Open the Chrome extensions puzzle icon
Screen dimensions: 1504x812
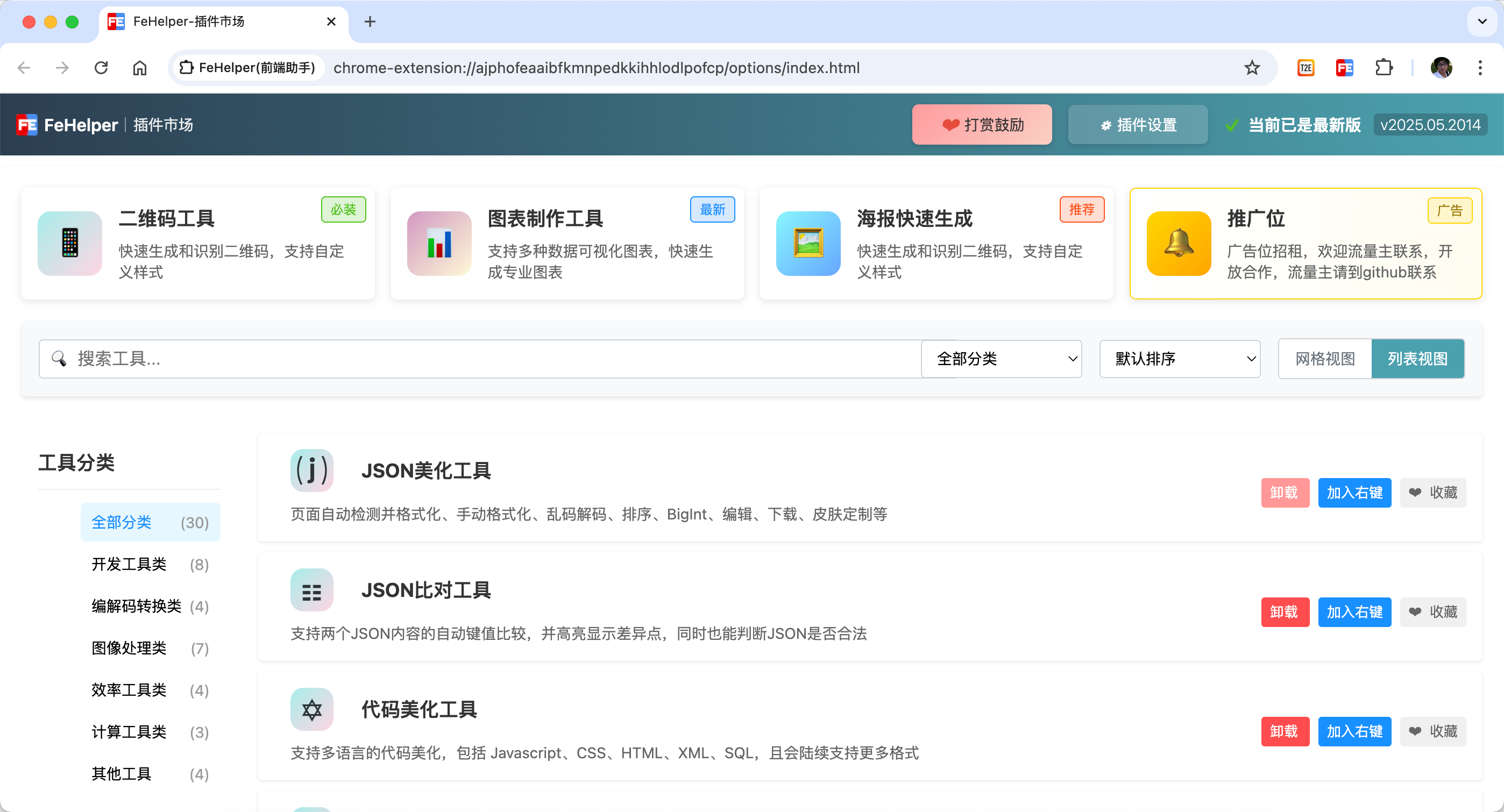[1383, 68]
